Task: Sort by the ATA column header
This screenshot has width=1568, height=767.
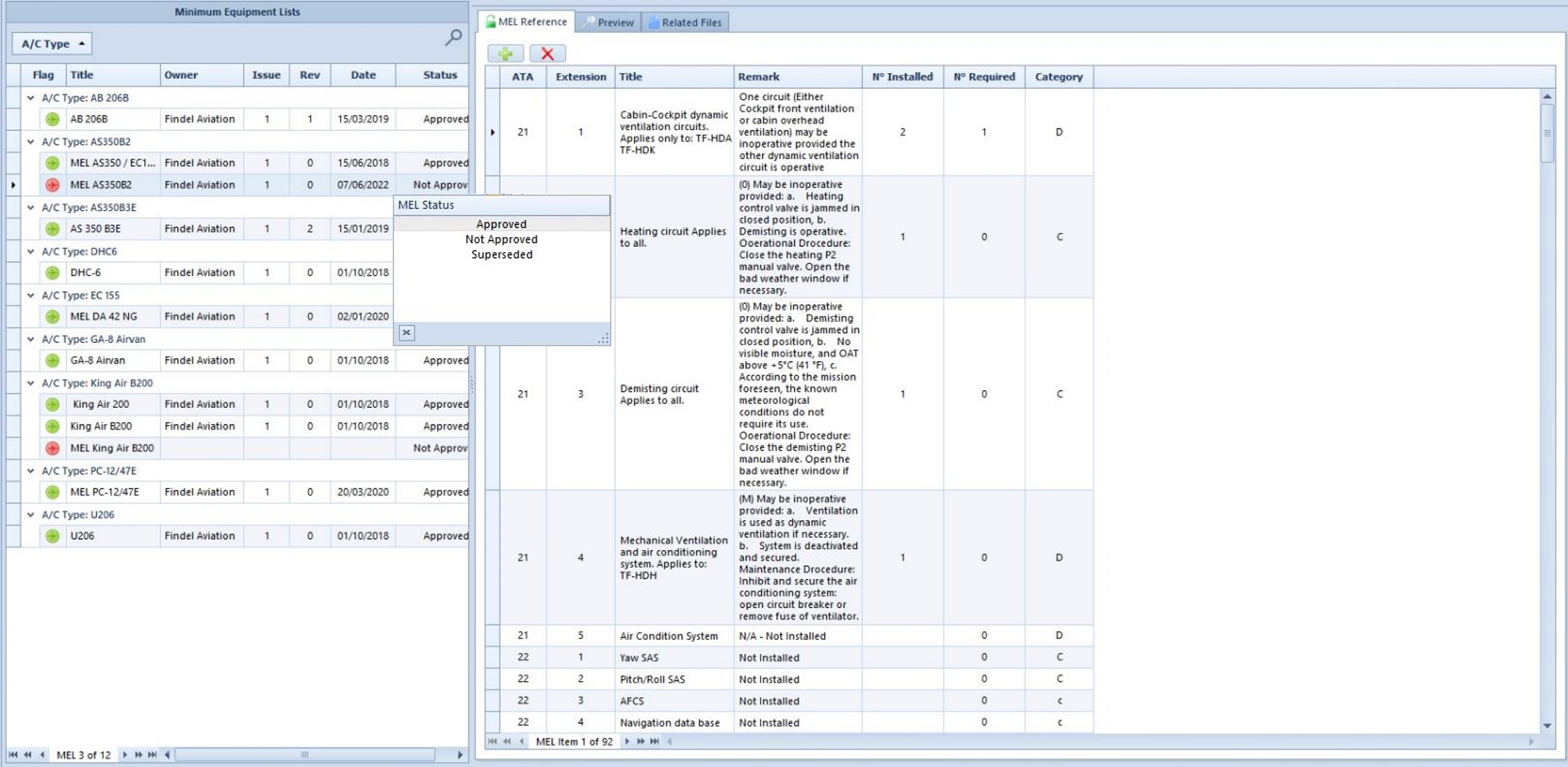Action: [x=523, y=76]
